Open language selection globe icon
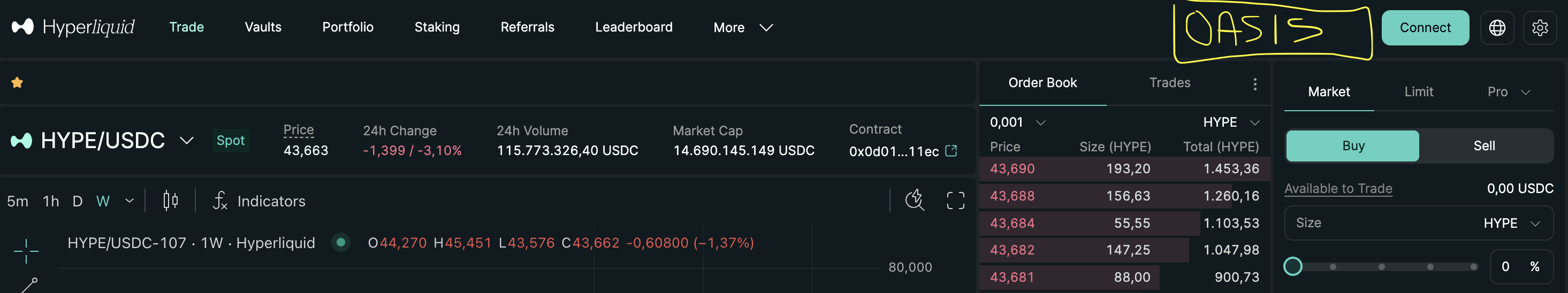The width and height of the screenshot is (1568, 293). (1497, 27)
